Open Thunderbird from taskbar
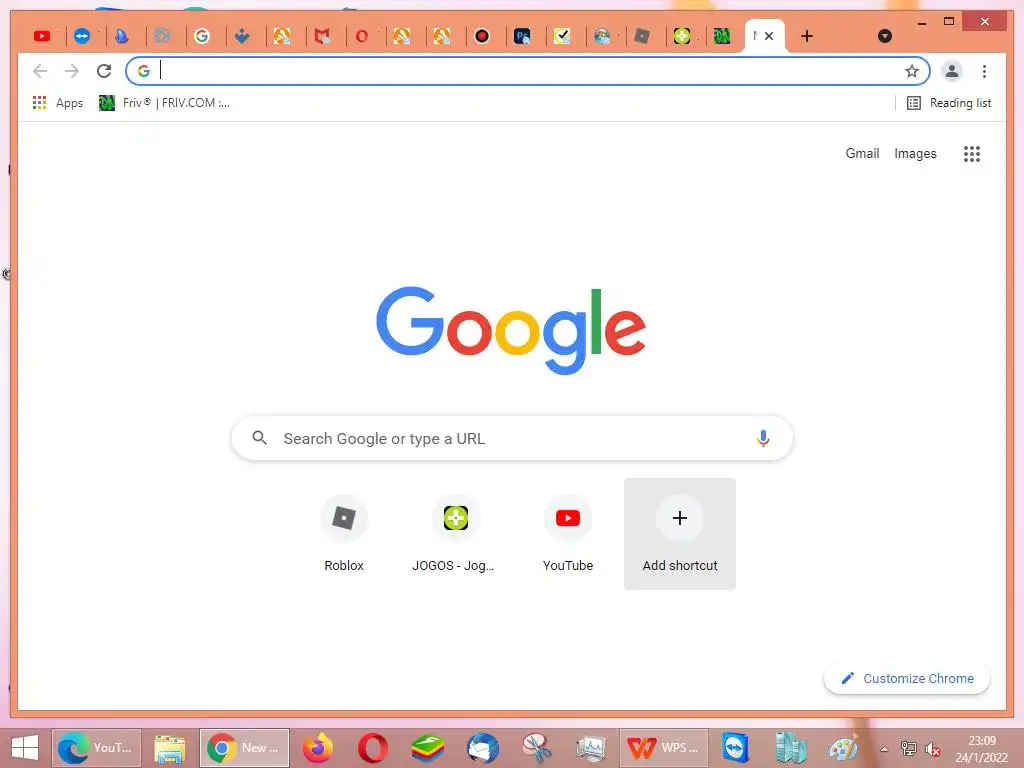Viewport: 1024px width, 768px height. (x=483, y=748)
